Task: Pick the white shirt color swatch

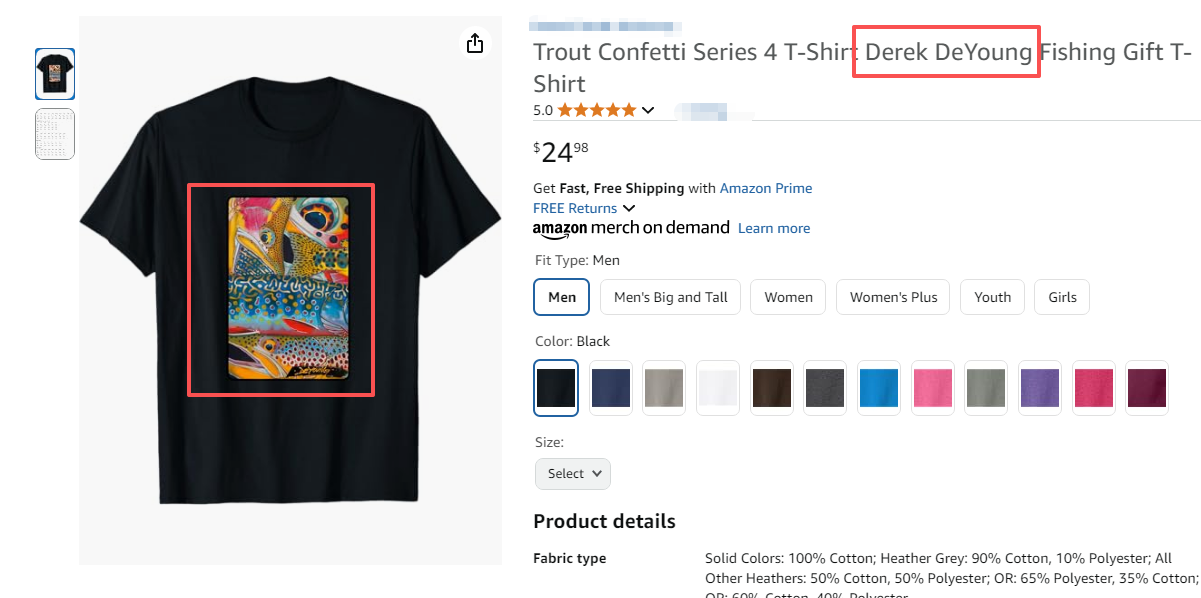Action: 718,388
